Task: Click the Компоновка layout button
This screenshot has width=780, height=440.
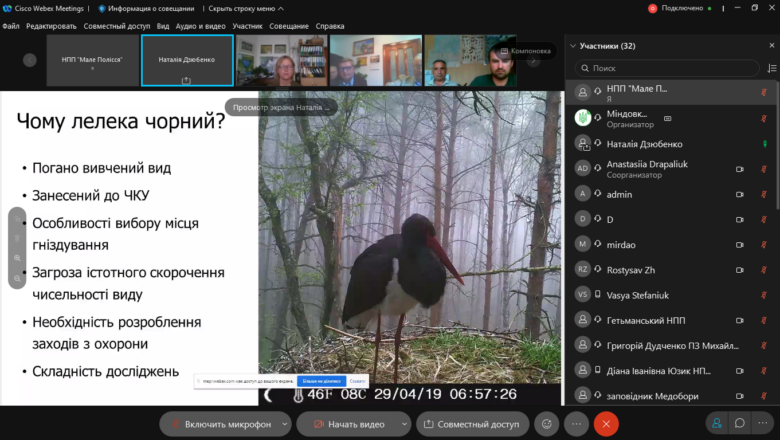Action: pos(525,51)
